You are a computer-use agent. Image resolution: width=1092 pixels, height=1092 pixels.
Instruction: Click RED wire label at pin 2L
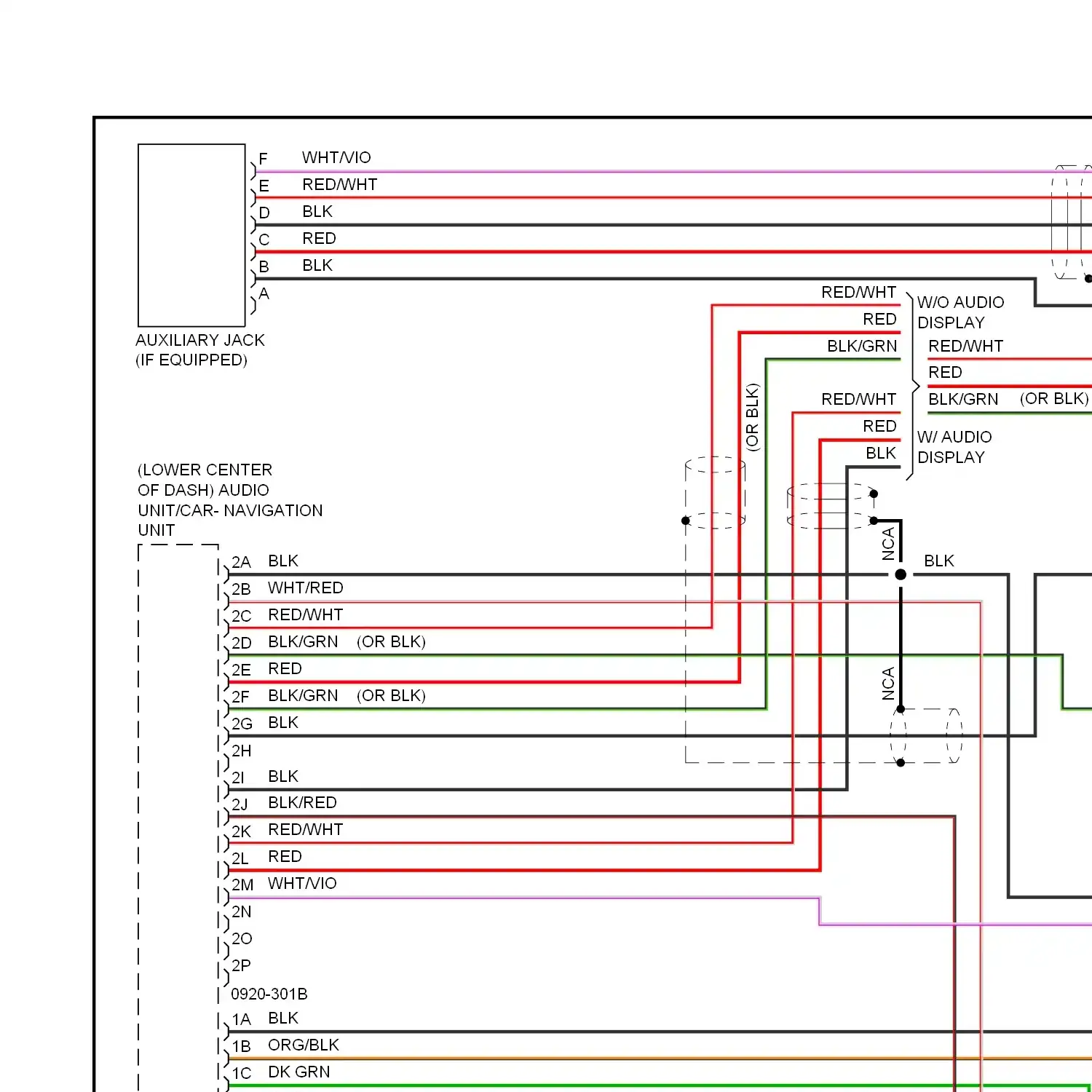pyautogui.click(x=285, y=856)
